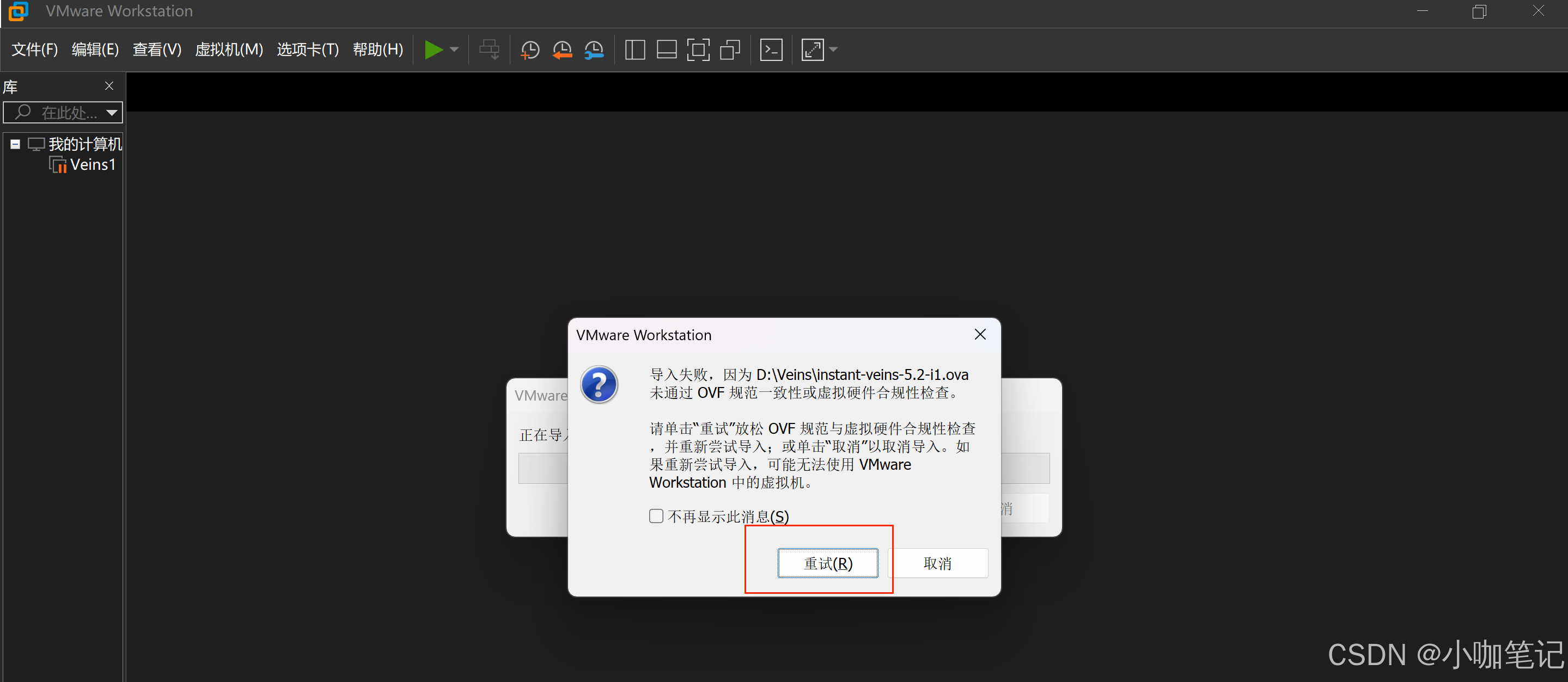Open the stretch guest dropdown arrow
Screen dimensions: 1568x682
pos(834,50)
